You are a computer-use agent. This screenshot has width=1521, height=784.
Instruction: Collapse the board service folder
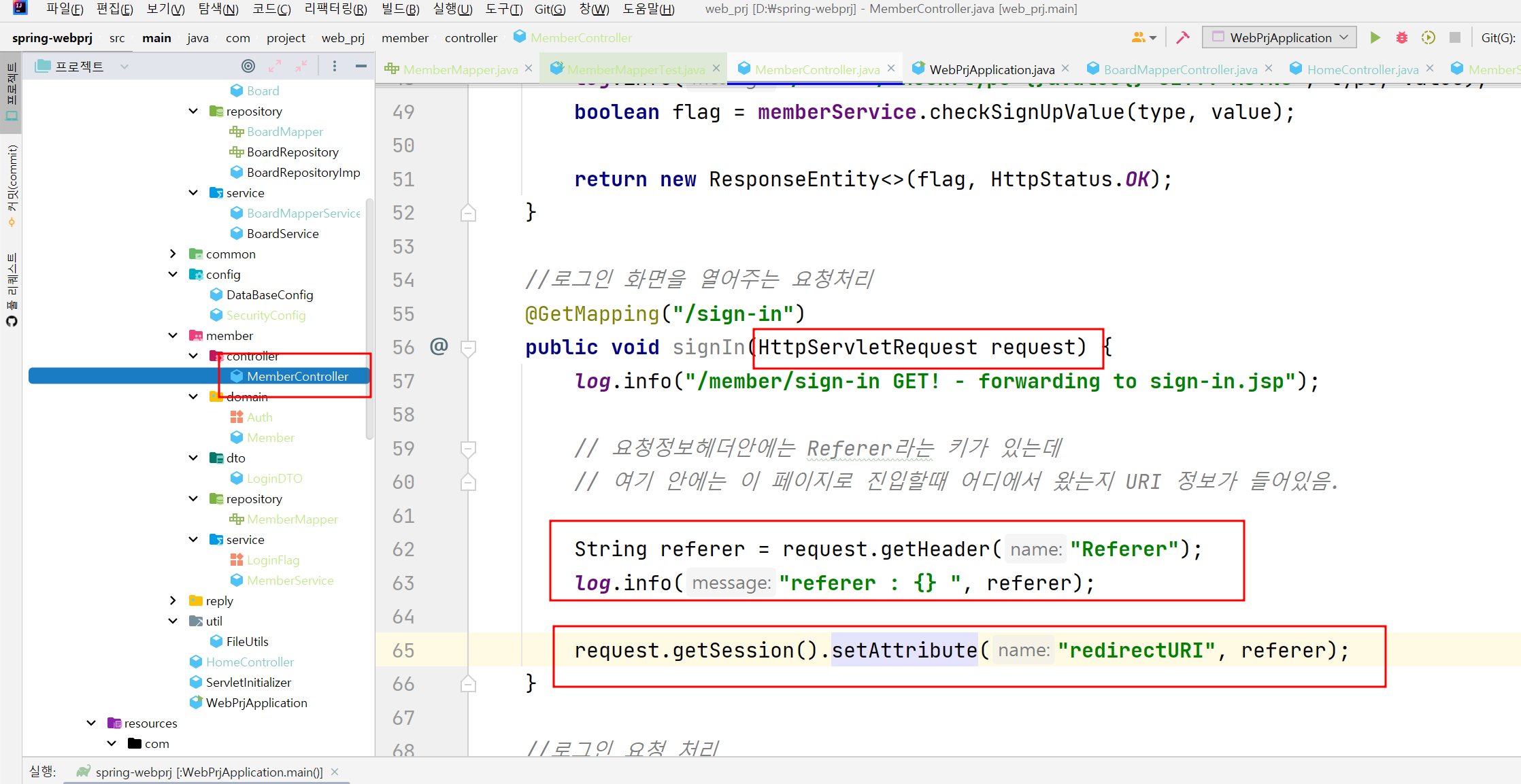(193, 192)
